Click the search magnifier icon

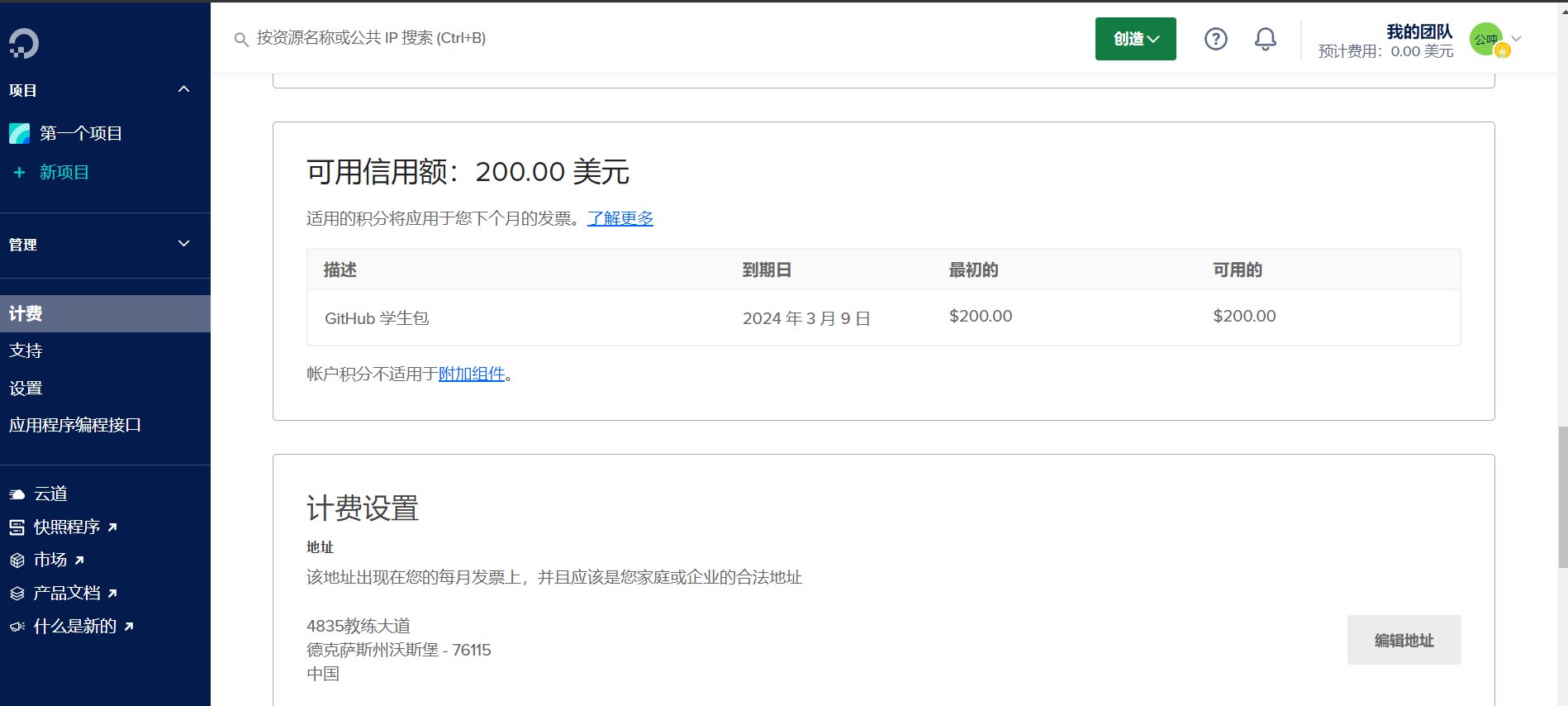241,39
